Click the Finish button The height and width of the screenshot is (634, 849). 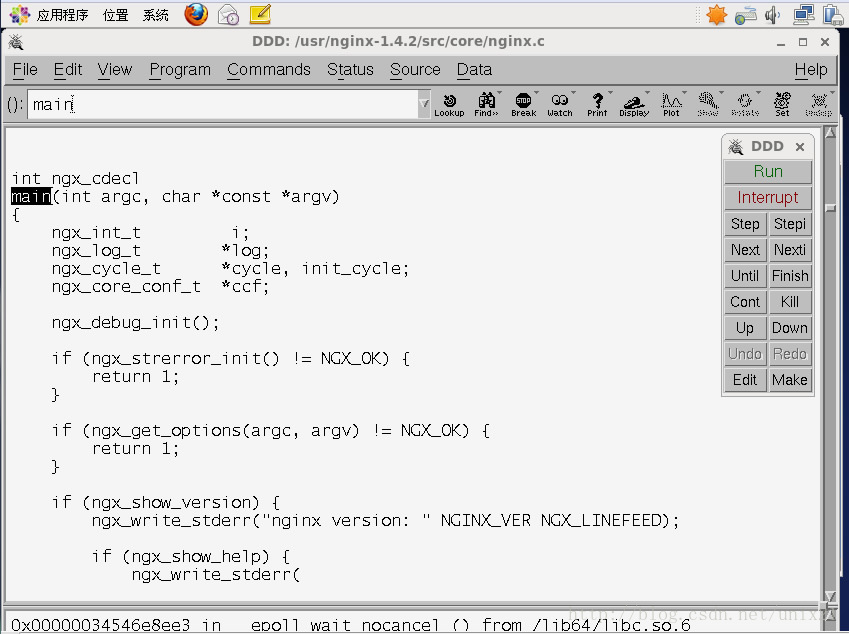click(x=790, y=276)
